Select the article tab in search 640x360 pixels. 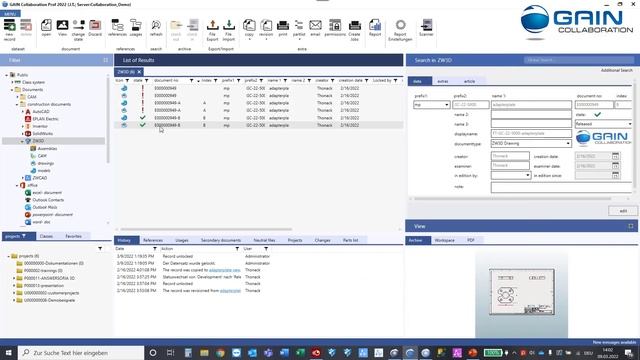tap(469, 81)
